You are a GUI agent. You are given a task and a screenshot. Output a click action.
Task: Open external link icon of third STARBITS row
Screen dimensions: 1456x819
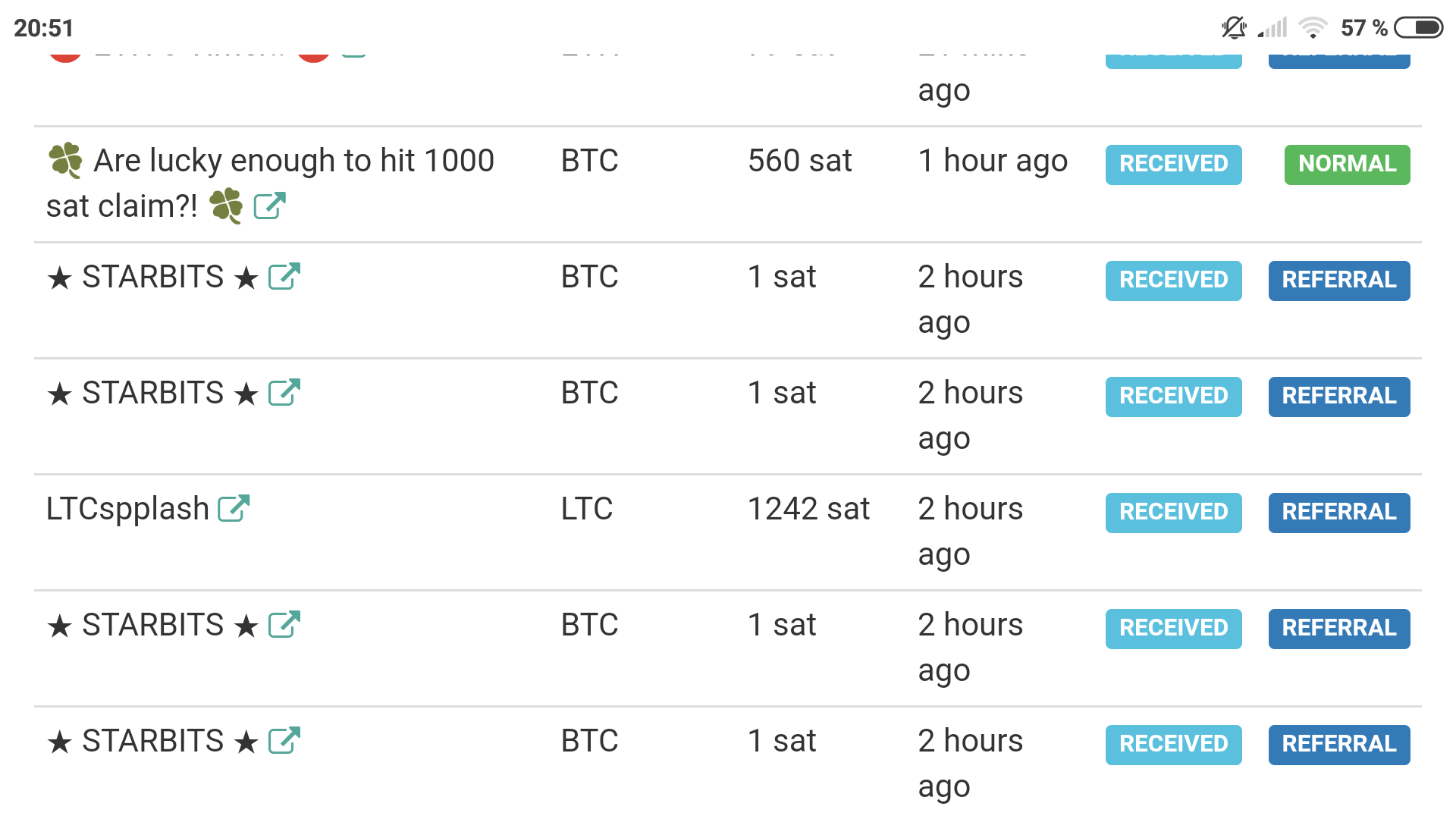coord(284,624)
